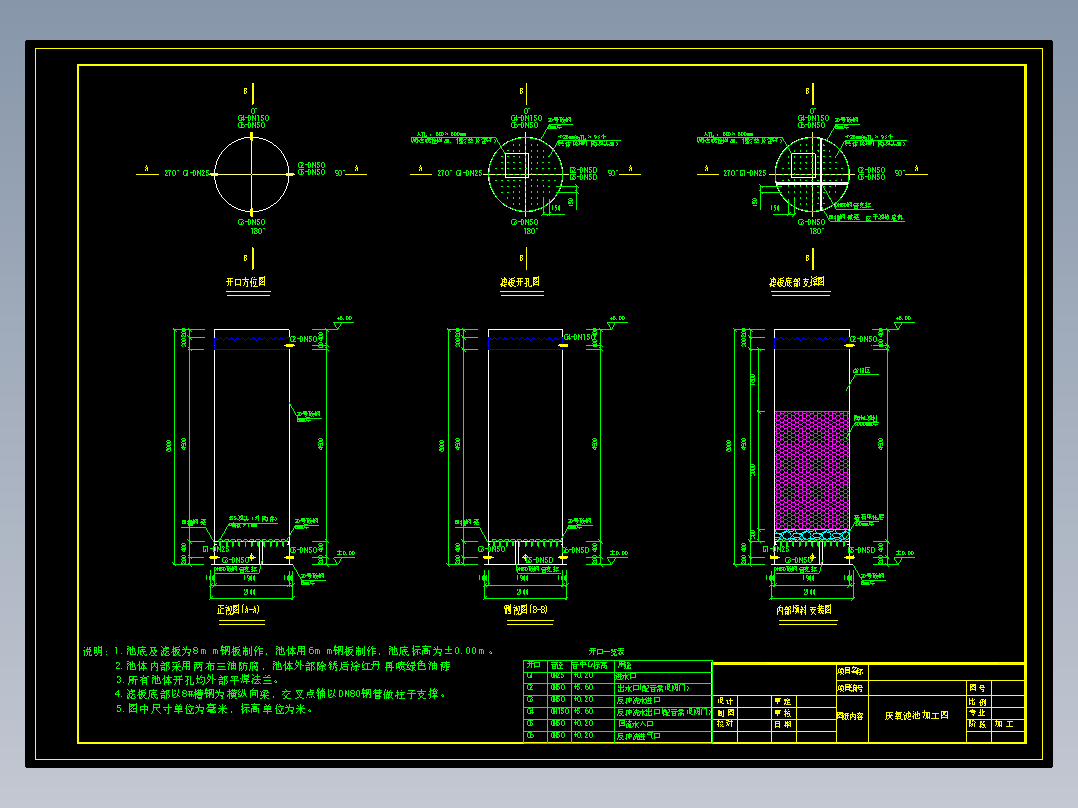Click the white square opening in 滤板开孔图
Image resolution: width=1078 pixels, height=808 pixels.
[x=517, y=165]
